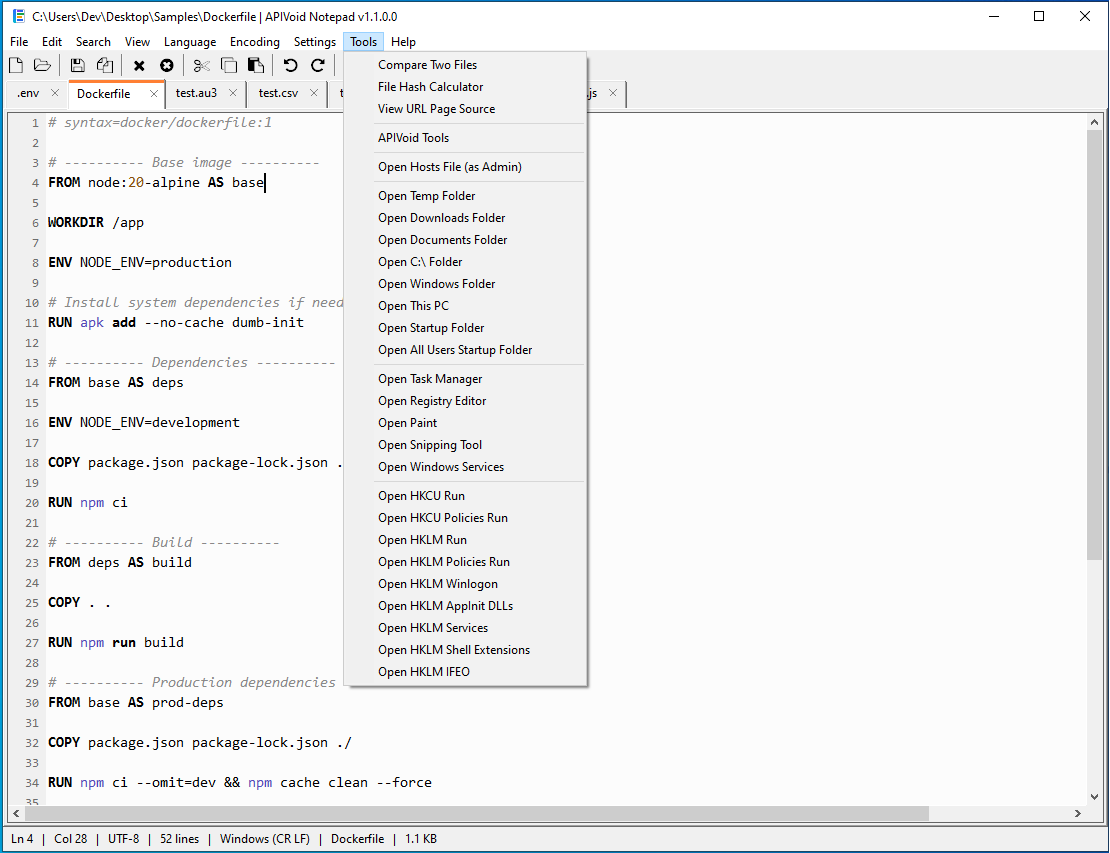Viewport: 1110px width, 853px height.
Task: Click the Cut scissors icon
Action: [202, 66]
